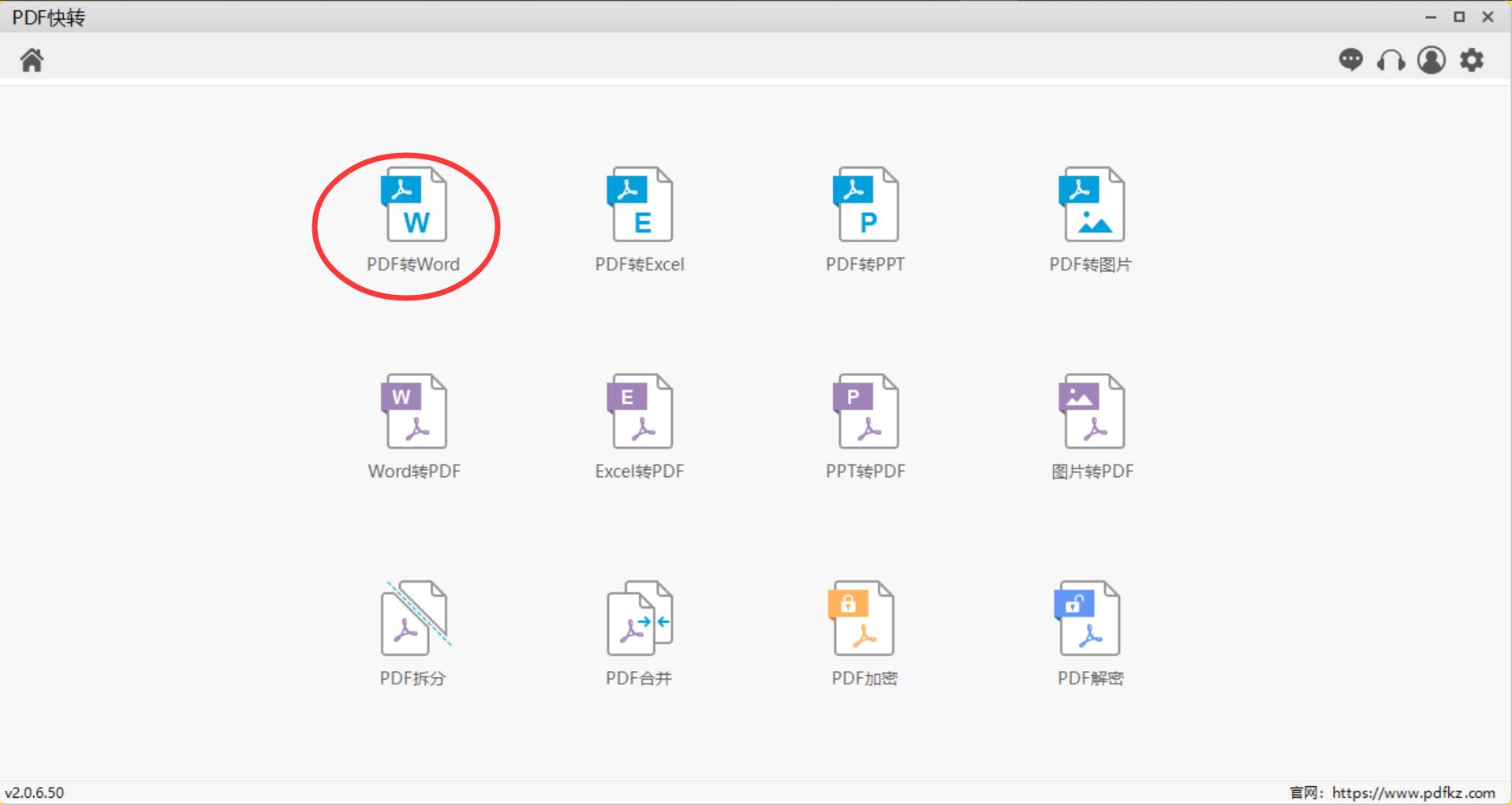
Task: Click the v2.0.6.50 version label
Action: click(35, 792)
